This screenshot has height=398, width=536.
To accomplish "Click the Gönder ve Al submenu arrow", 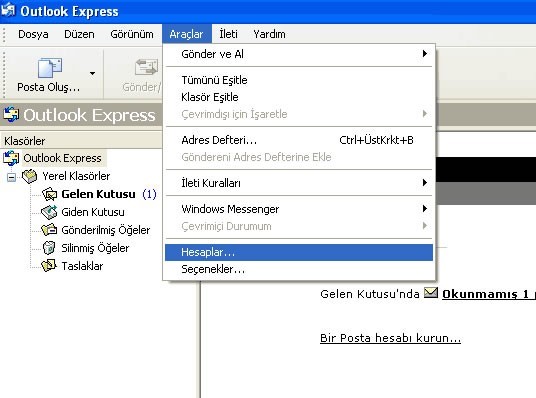I will click(425, 54).
